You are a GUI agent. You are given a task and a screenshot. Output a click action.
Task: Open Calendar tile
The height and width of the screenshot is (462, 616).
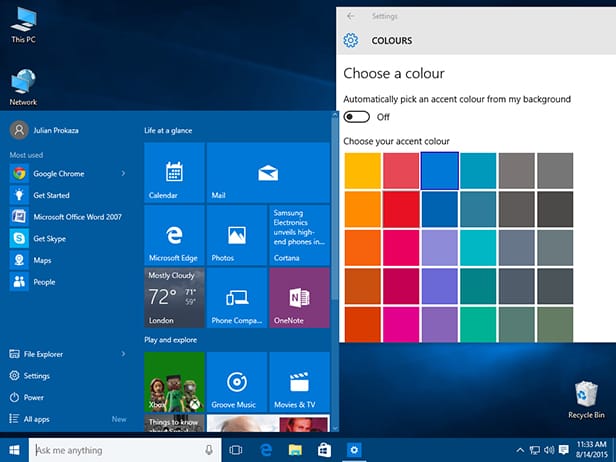coord(174,172)
